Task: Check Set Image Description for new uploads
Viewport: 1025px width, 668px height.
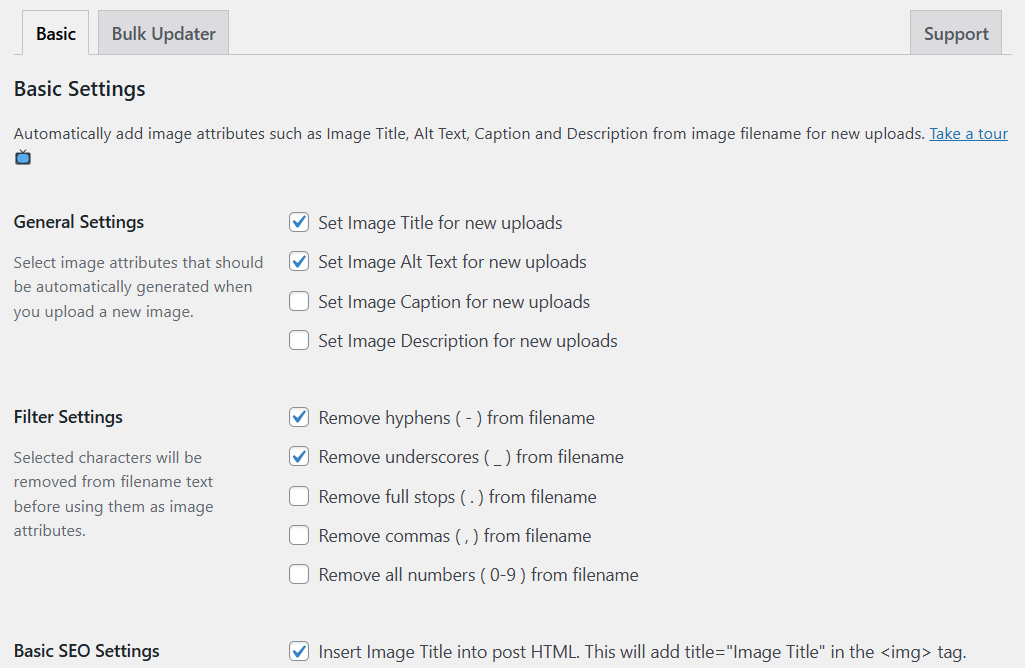Action: point(299,341)
